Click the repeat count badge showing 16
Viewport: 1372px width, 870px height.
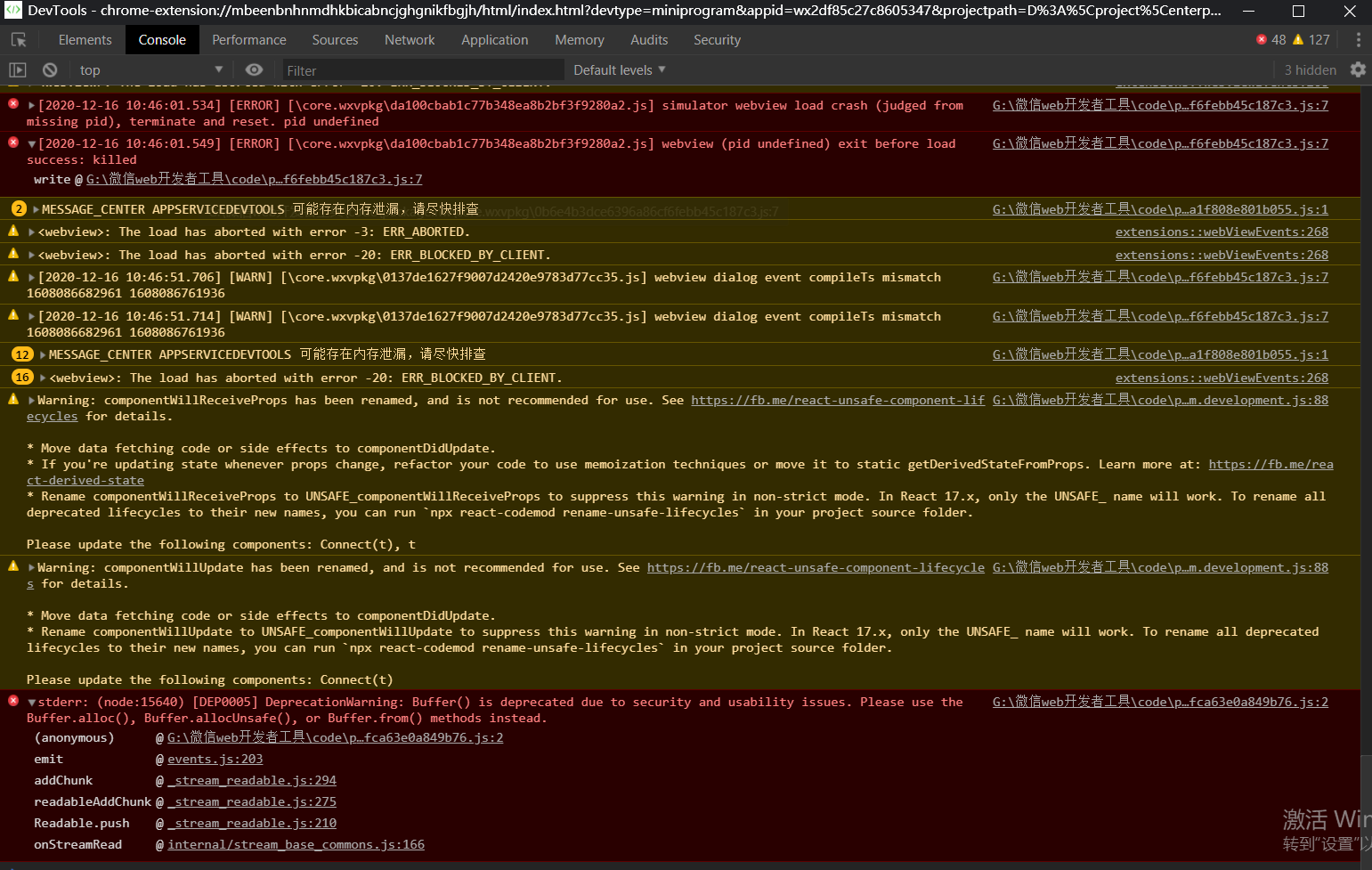22,377
